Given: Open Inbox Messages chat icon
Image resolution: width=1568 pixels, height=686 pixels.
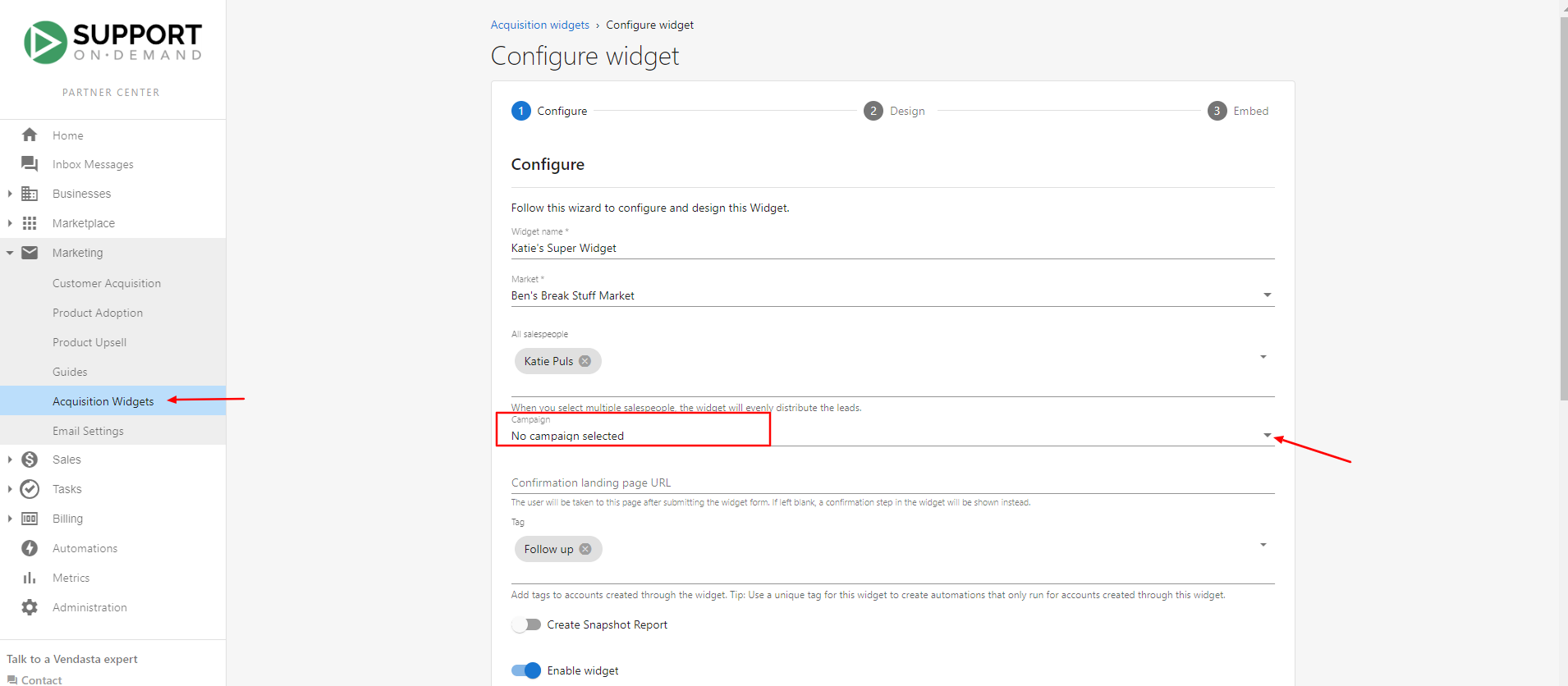Looking at the screenshot, I should pyautogui.click(x=30, y=164).
